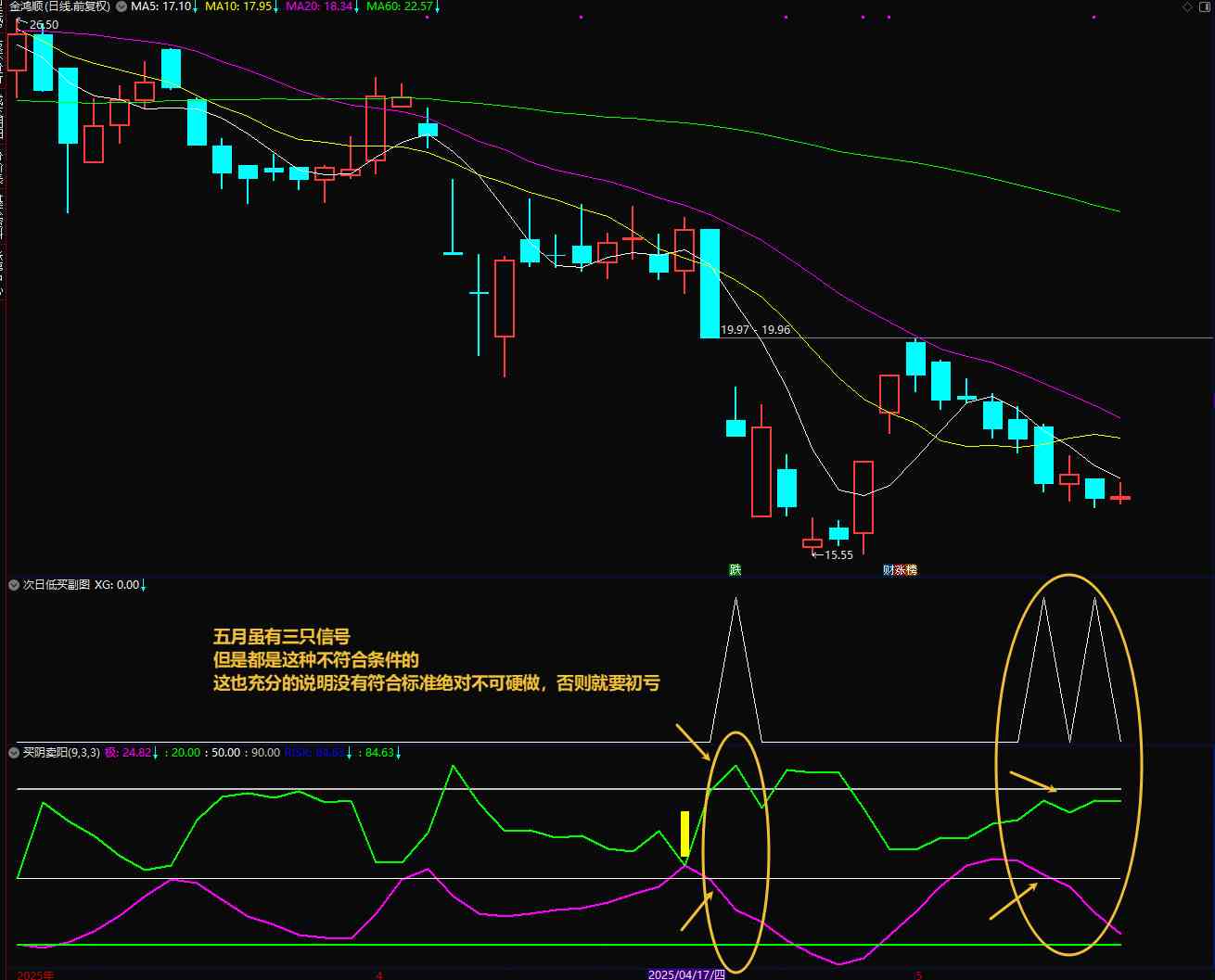The width and height of the screenshot is (1215, 980).
Task: Click the arrow after XG: 0.00
Action: point(143,586)
